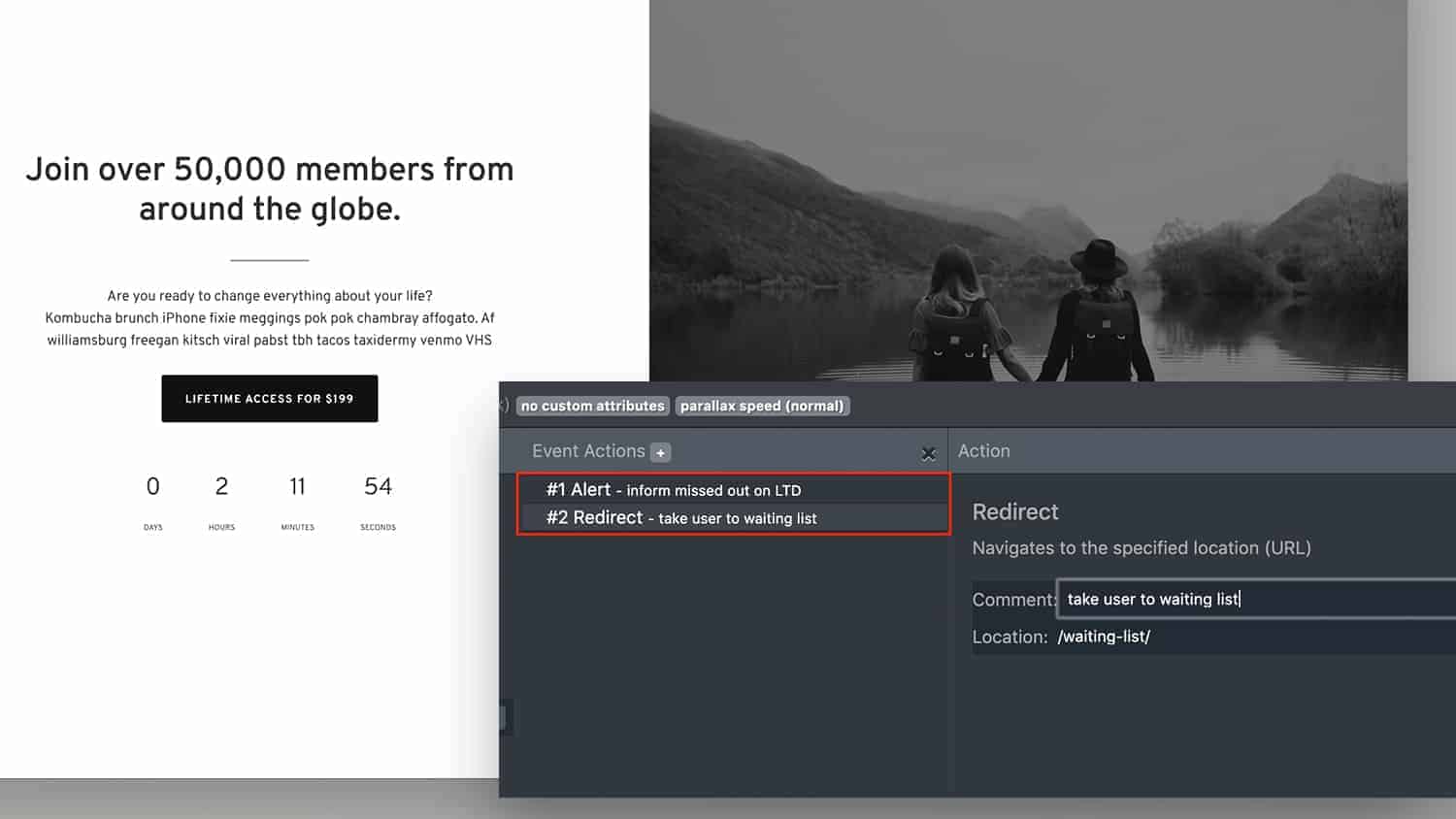Open the "no custom attributes" badge
The image size is (1456, 819).
pyautogui.click(x=593, y=406)
